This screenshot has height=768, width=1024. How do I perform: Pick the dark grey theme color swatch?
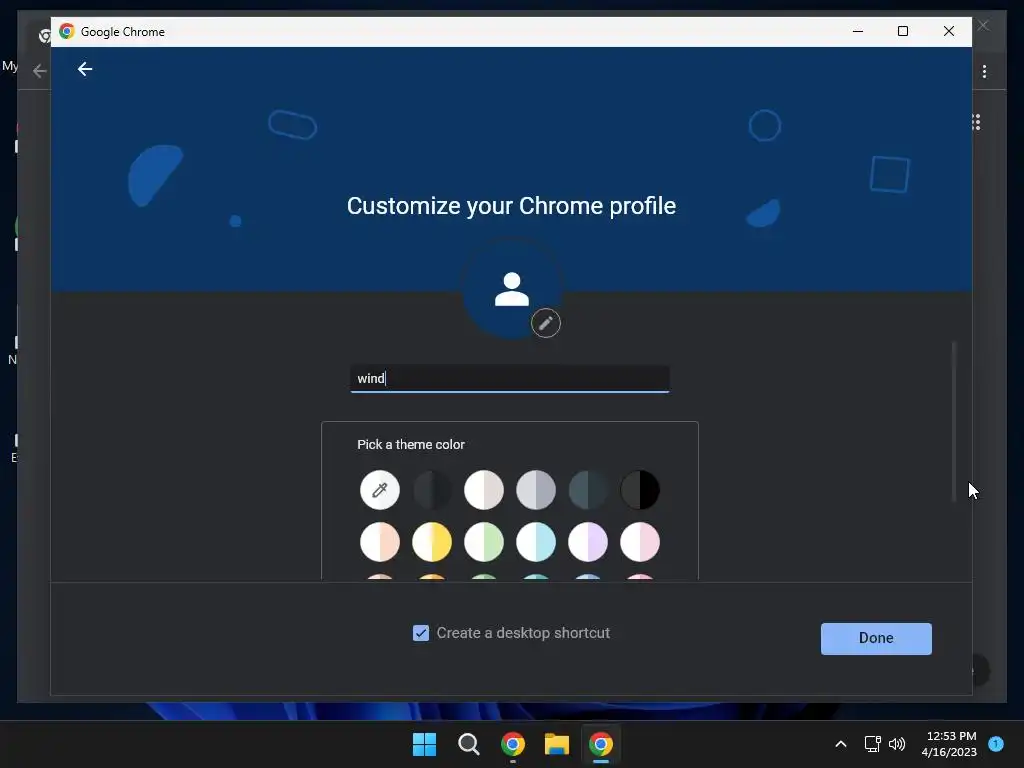(x=432, y=490)
